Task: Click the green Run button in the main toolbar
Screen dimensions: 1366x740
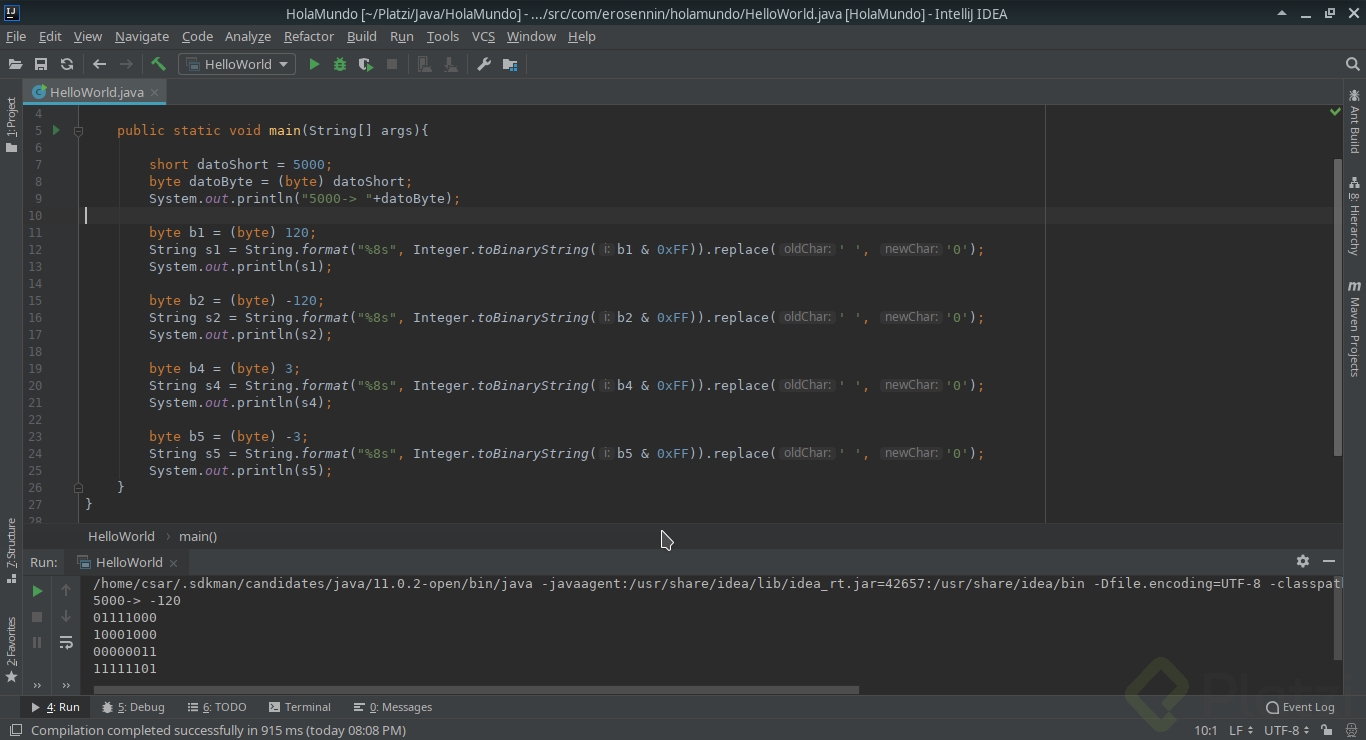Action: pos(314,64)
